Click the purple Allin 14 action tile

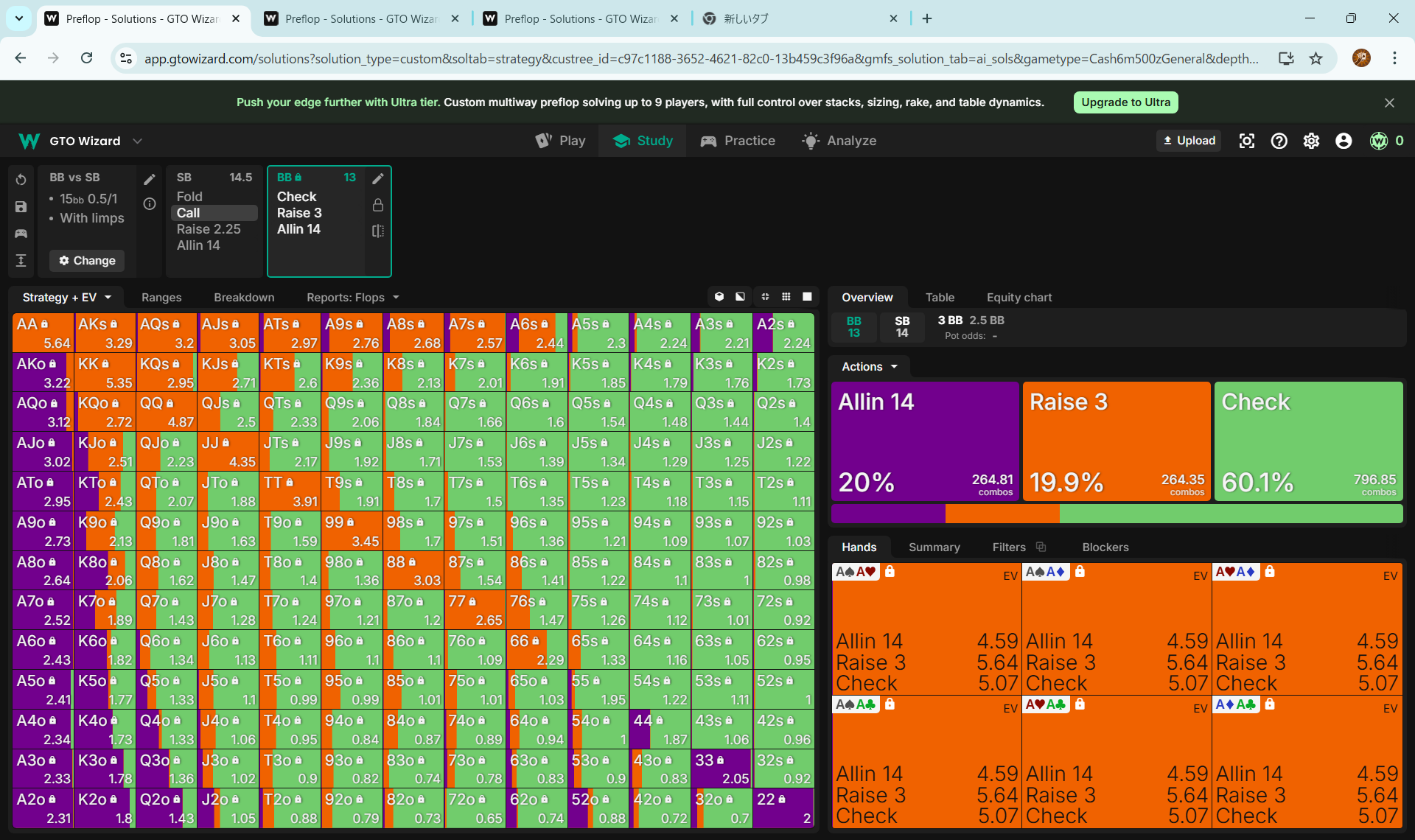coord(925,441)
